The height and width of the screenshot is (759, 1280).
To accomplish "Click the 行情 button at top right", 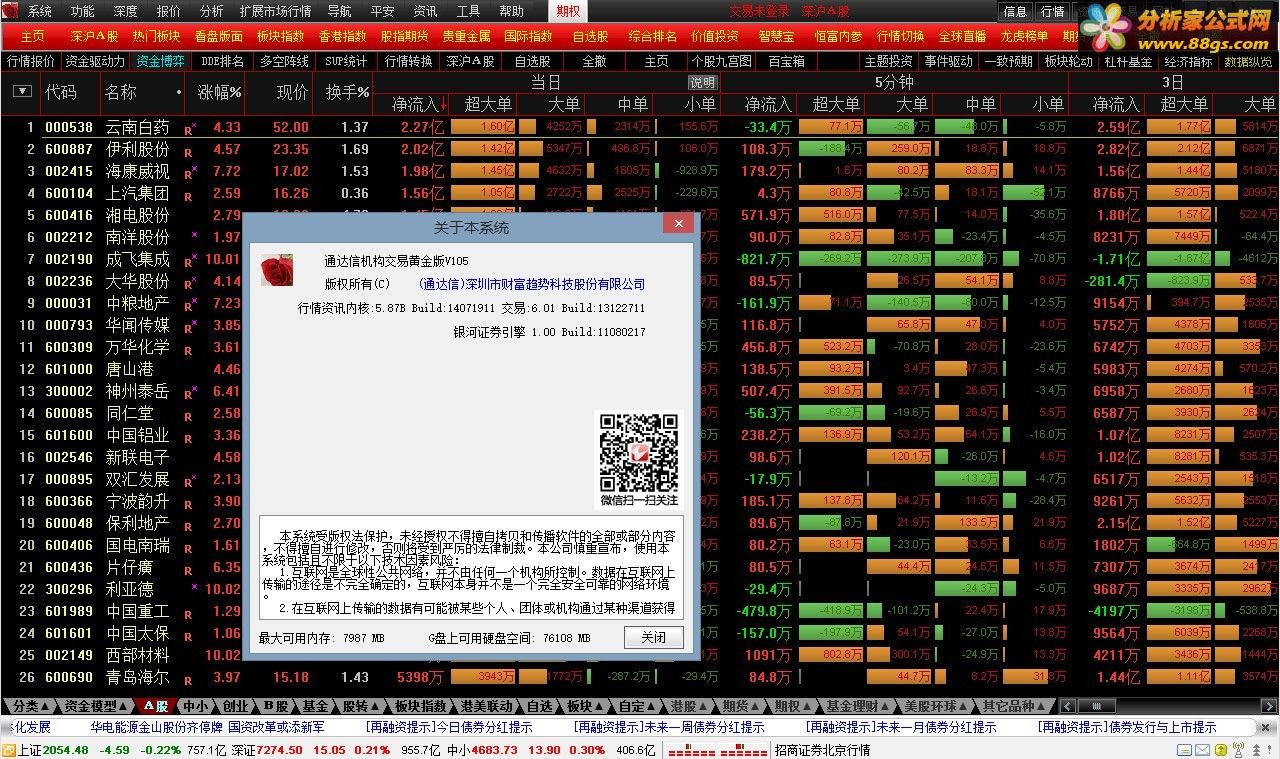I will (x=1052, y=12).
